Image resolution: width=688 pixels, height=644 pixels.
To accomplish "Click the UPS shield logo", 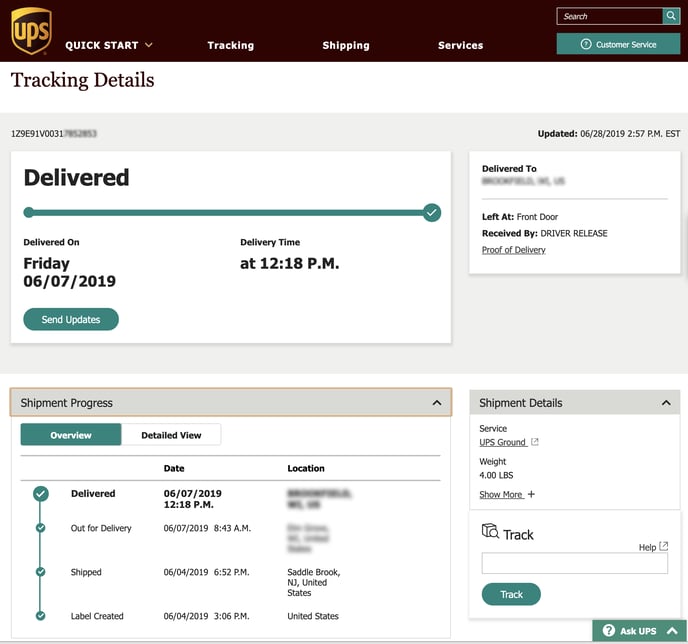I will click(32, 31).
